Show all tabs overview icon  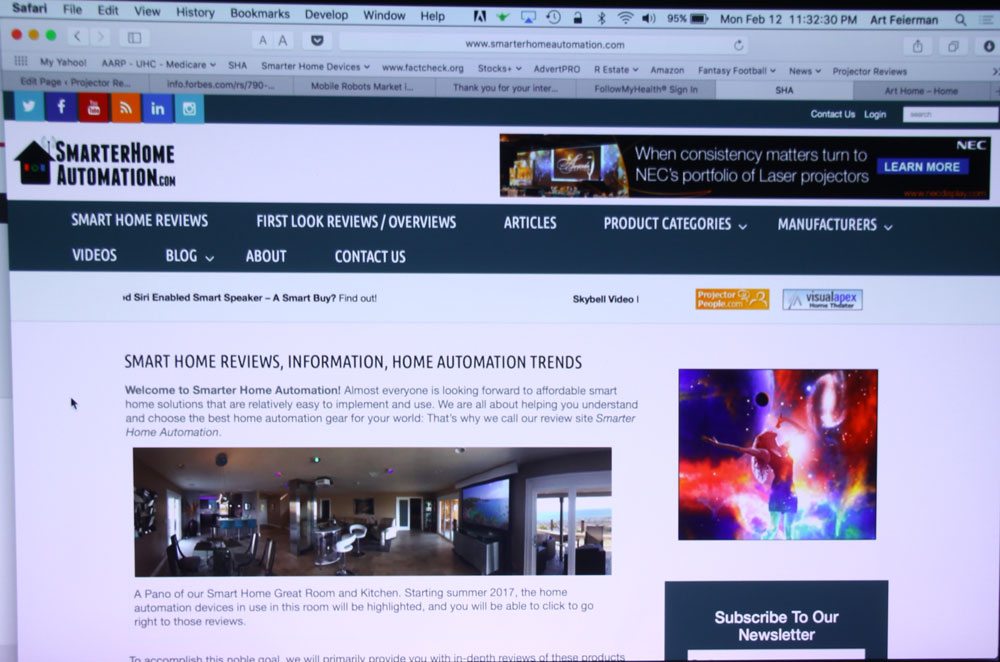(x=953, y=47)
